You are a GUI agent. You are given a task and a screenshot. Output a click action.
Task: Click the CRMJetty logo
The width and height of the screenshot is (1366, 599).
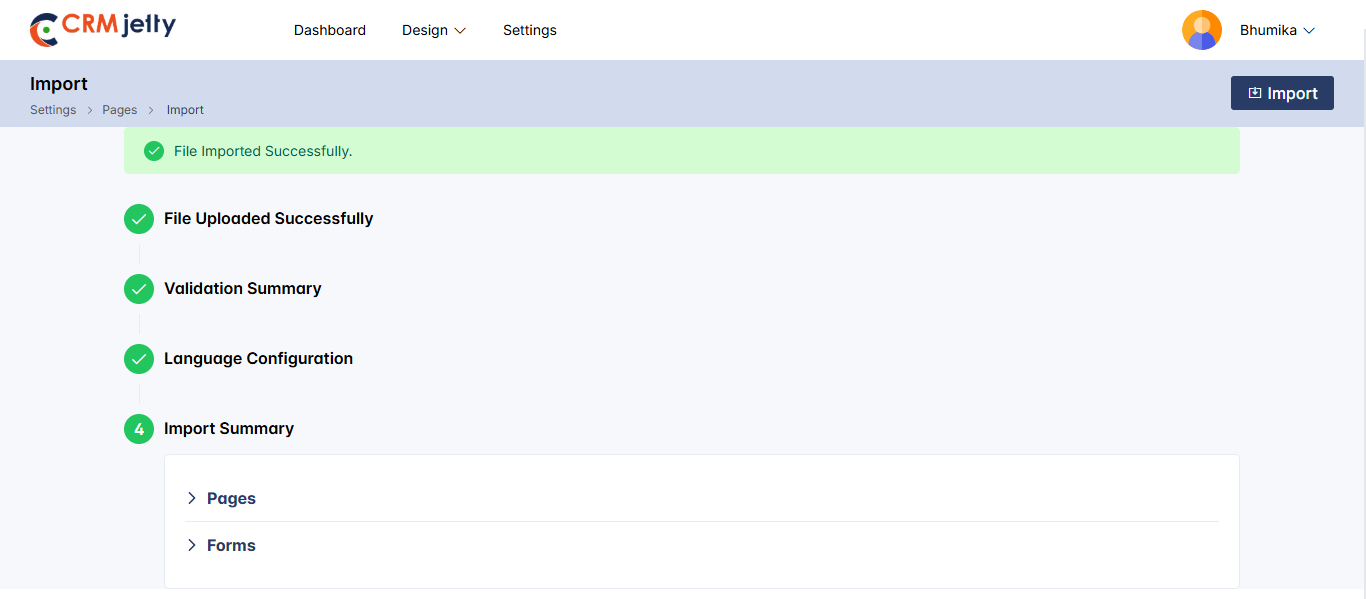click(x=103, y=29)
